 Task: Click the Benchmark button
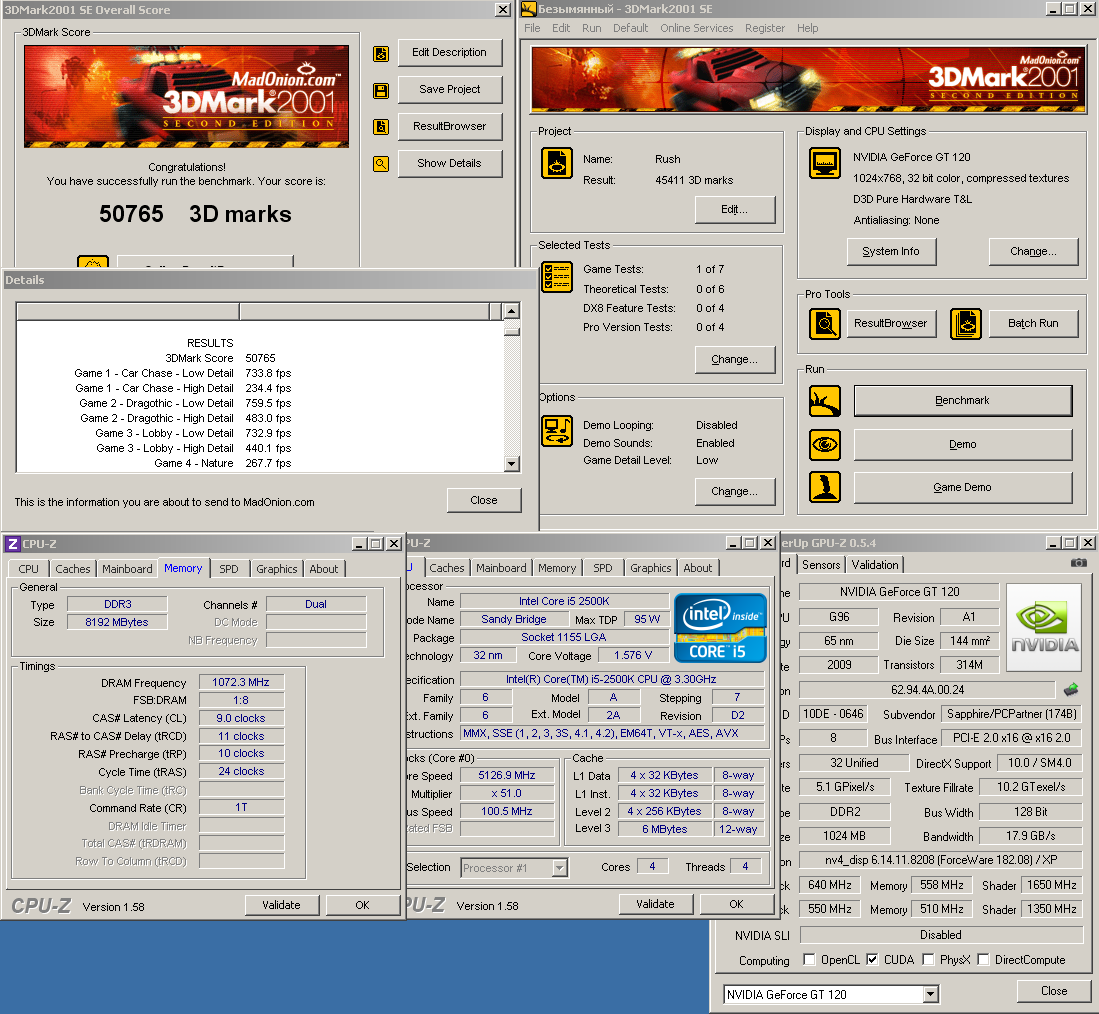[x=962, y=400]
